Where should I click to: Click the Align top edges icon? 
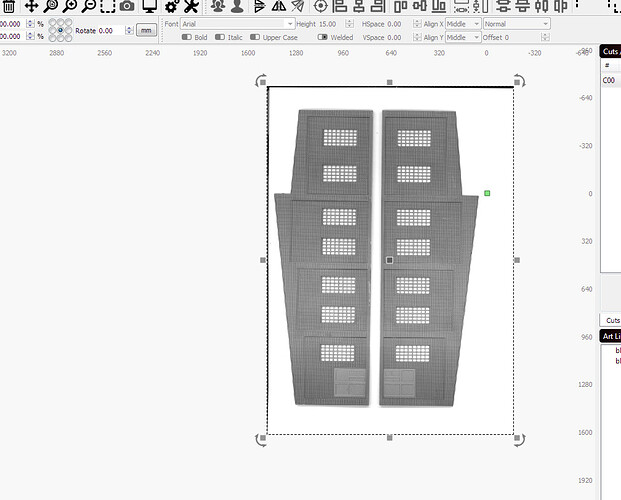pos(400,6)
